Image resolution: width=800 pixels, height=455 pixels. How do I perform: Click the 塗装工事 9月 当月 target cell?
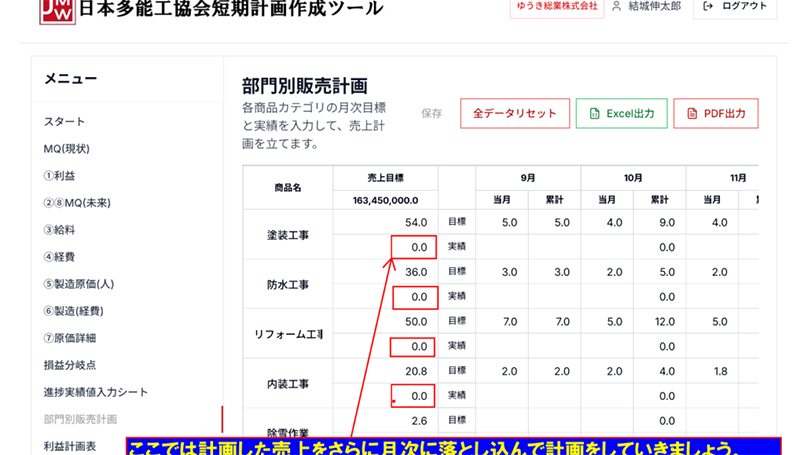pos(508,222)
